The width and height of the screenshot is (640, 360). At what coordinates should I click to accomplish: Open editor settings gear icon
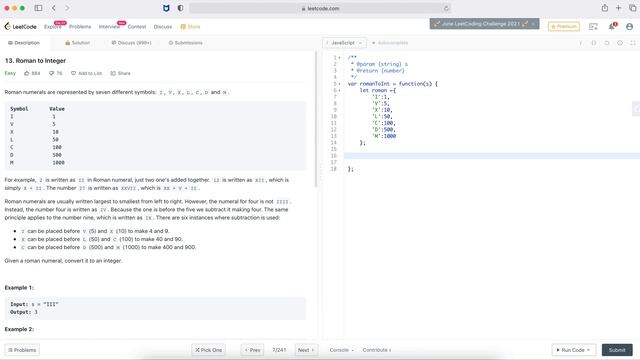click(620, 43)
